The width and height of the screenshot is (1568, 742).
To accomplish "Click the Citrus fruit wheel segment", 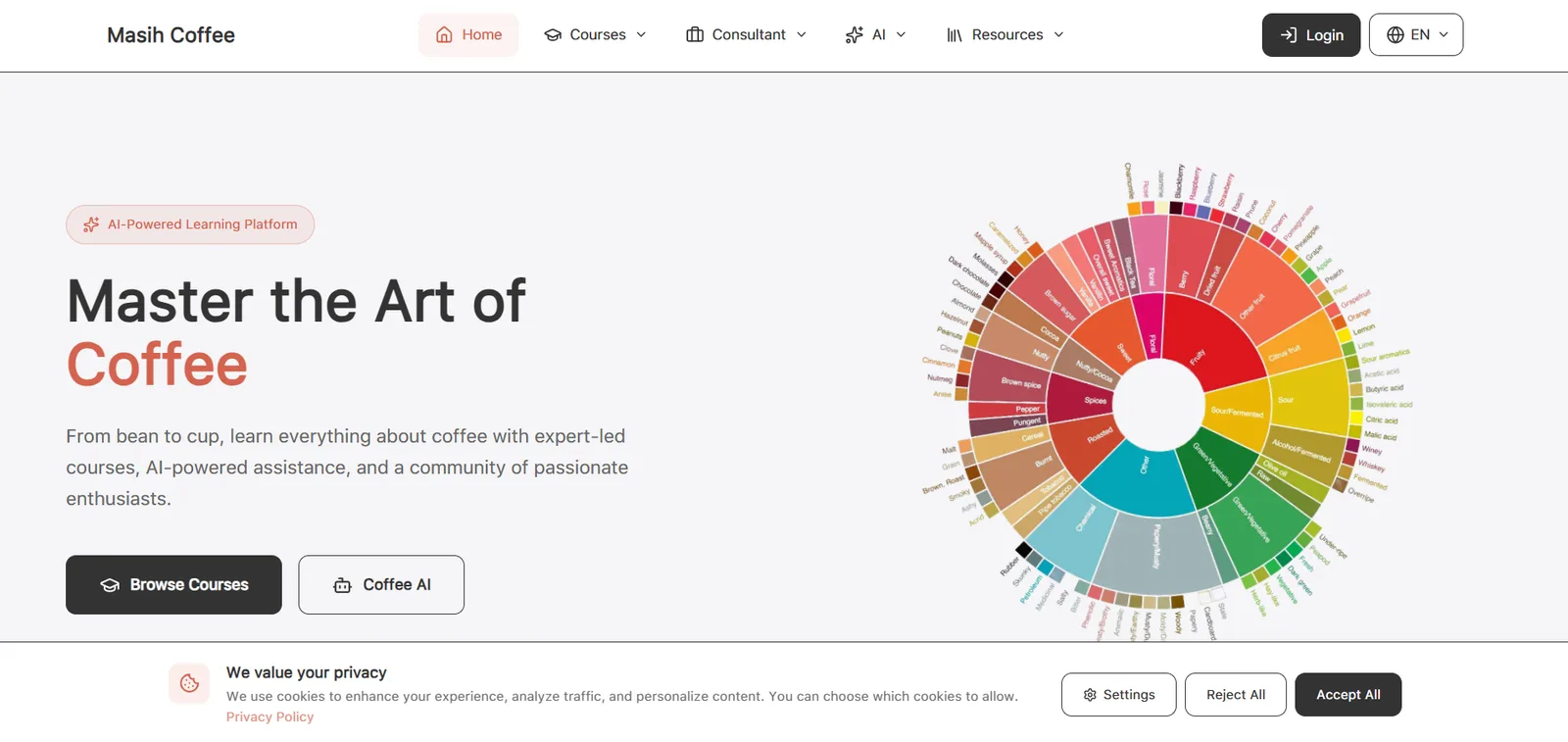I will tap(1298, 345).
